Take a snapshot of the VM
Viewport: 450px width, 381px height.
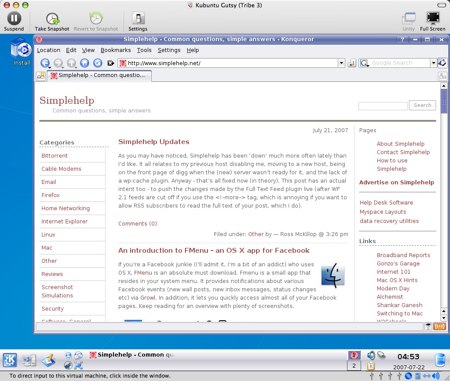(52, 22)
